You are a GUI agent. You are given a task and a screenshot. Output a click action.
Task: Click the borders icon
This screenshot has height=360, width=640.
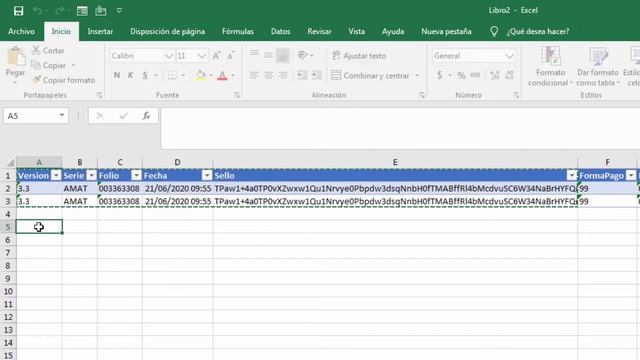coord(172,75)
